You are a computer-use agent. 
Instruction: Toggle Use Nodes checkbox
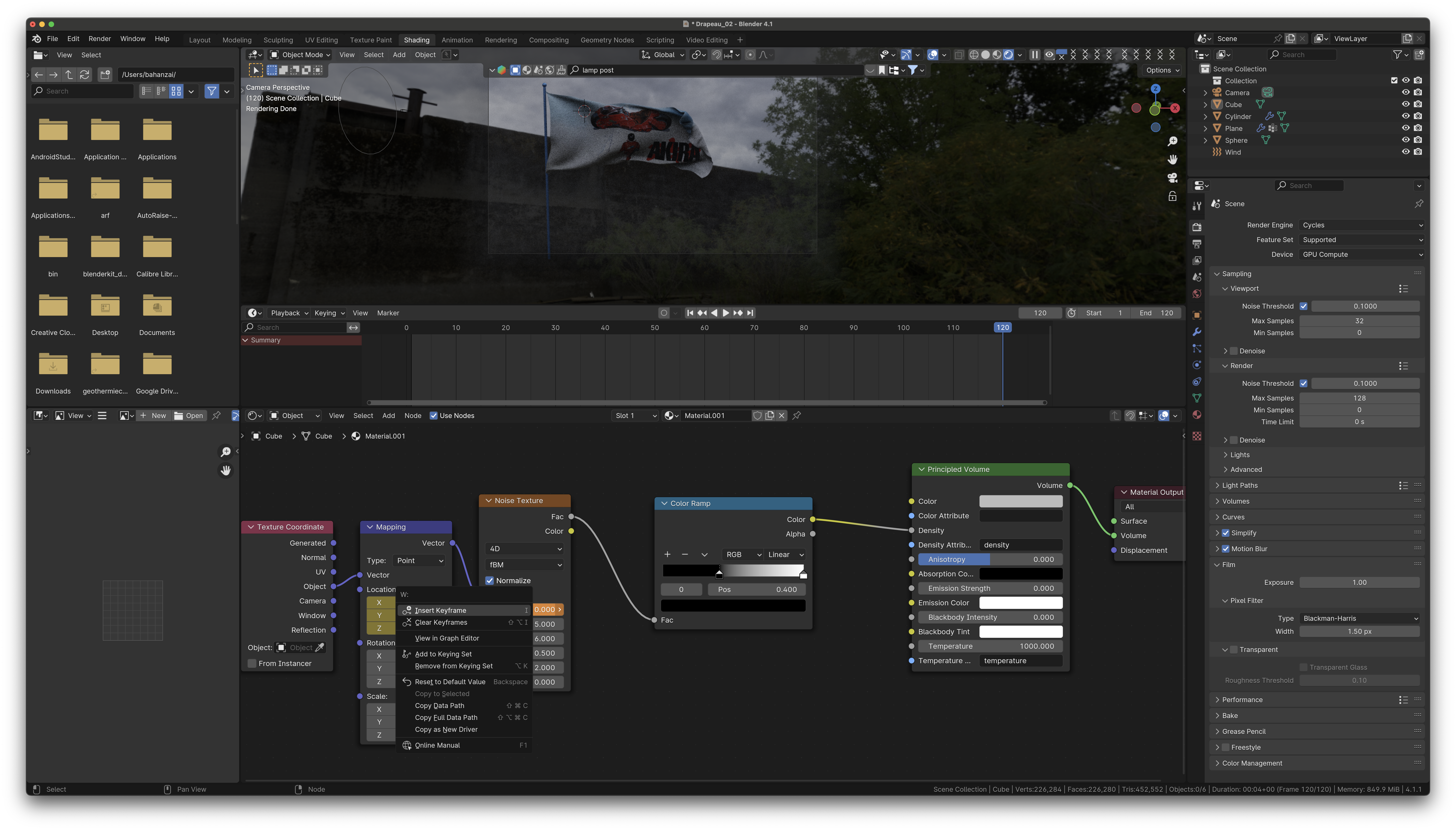[433, 415]
